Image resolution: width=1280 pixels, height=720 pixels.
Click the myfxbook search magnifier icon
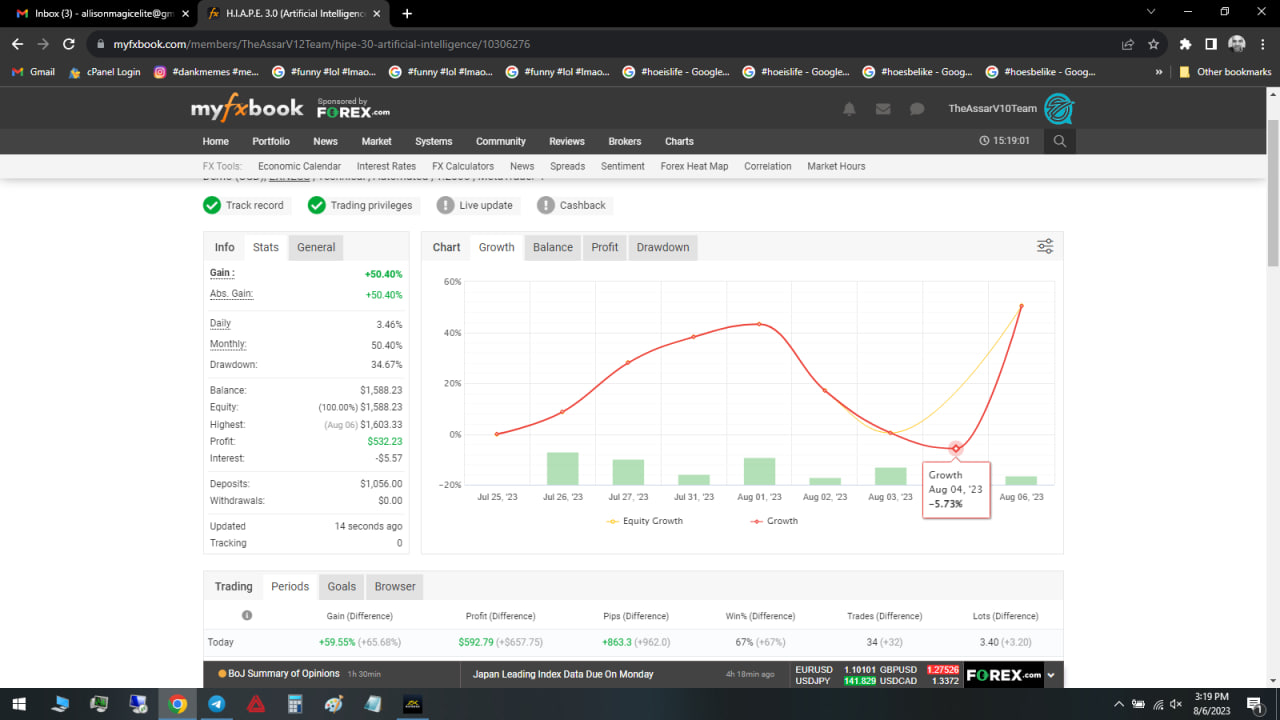1060,141
